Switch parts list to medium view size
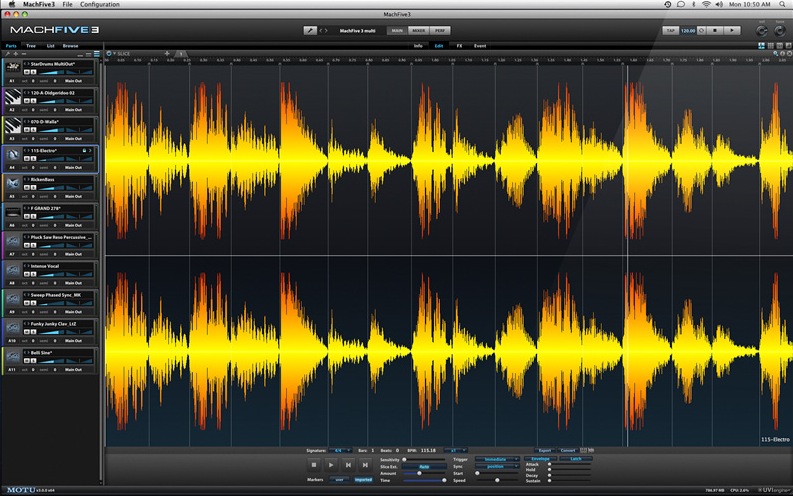This screenshot has height=496, width=793. coord(89,54)
